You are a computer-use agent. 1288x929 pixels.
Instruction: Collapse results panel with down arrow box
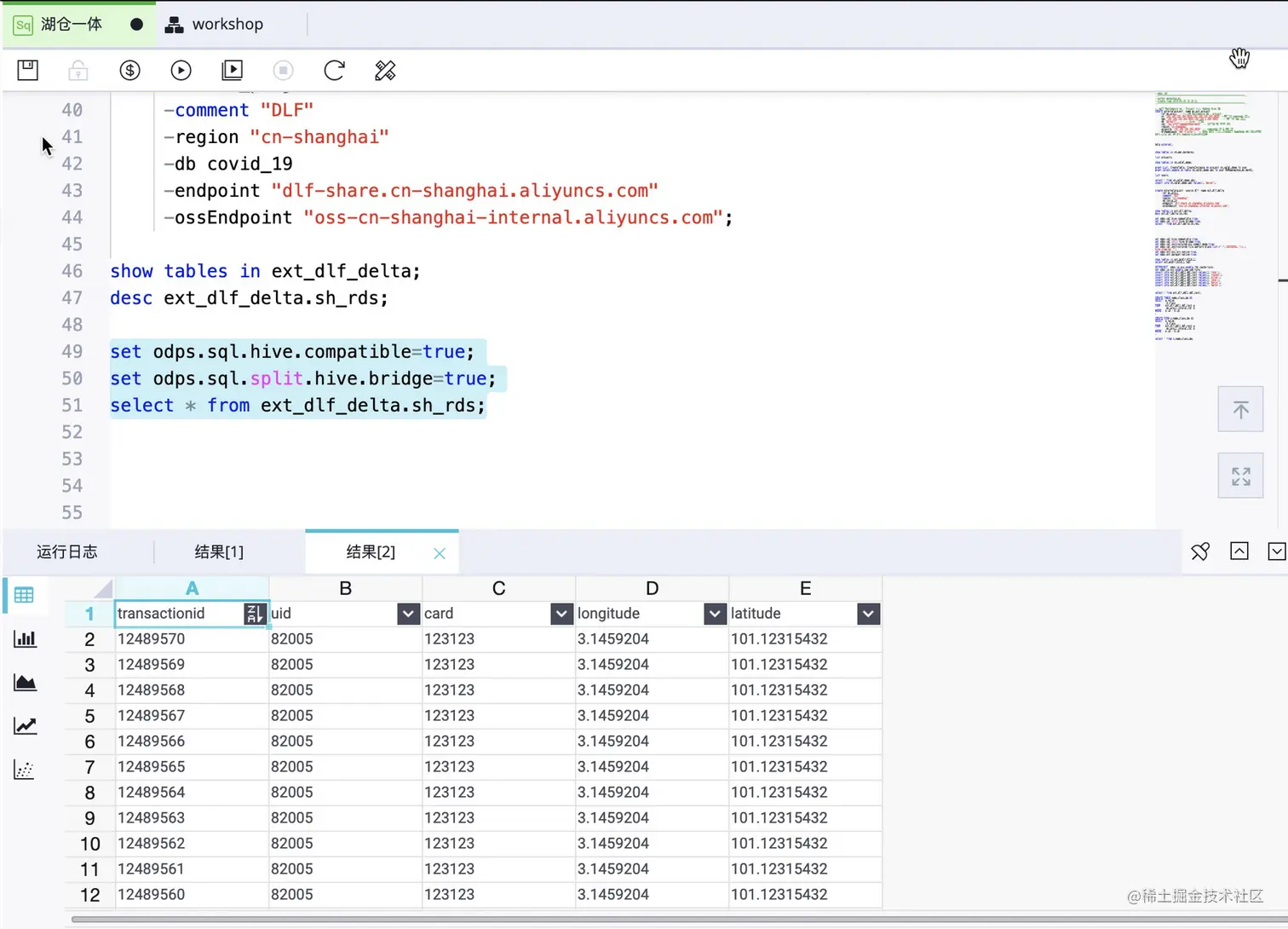[1277, 551]
